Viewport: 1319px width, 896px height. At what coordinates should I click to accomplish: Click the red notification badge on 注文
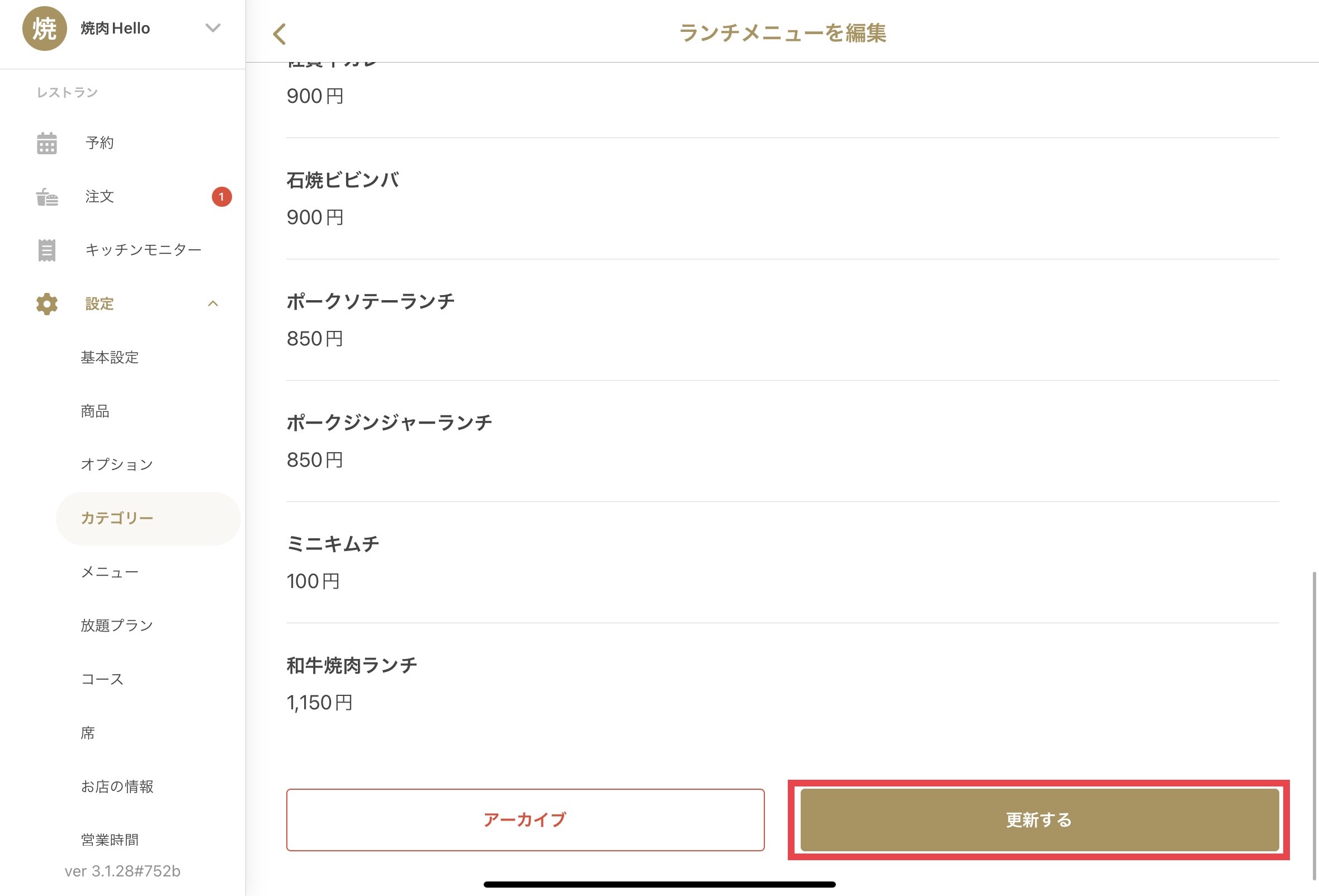221,197
